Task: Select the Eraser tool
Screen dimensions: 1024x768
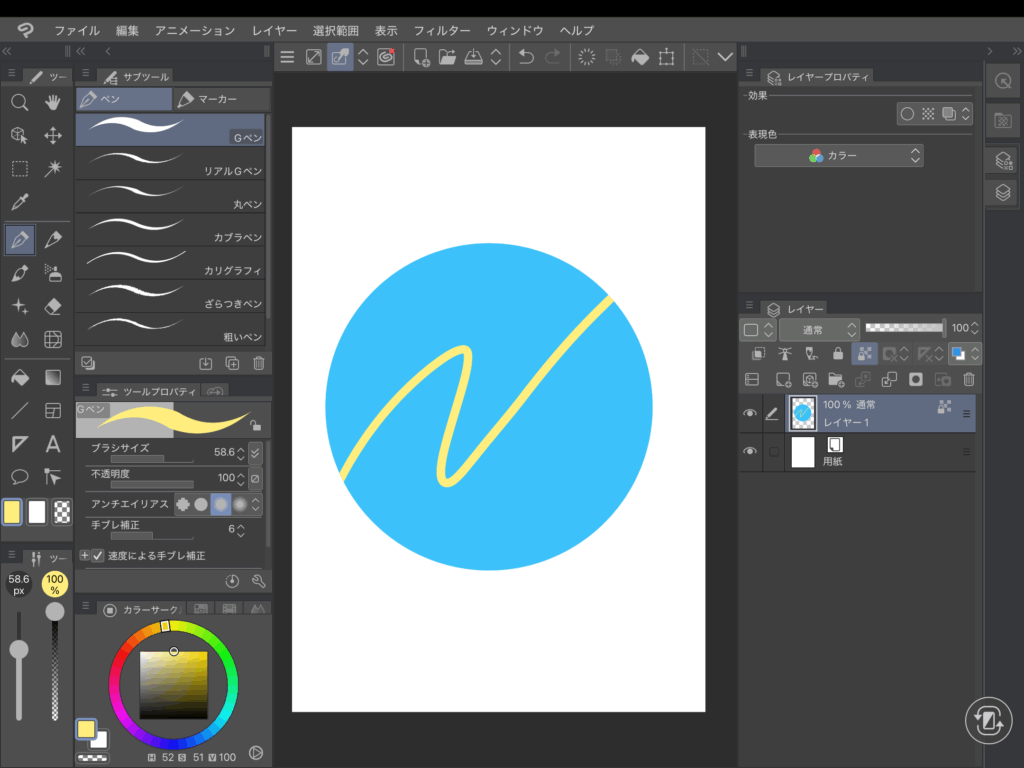Action: (53, 306)
